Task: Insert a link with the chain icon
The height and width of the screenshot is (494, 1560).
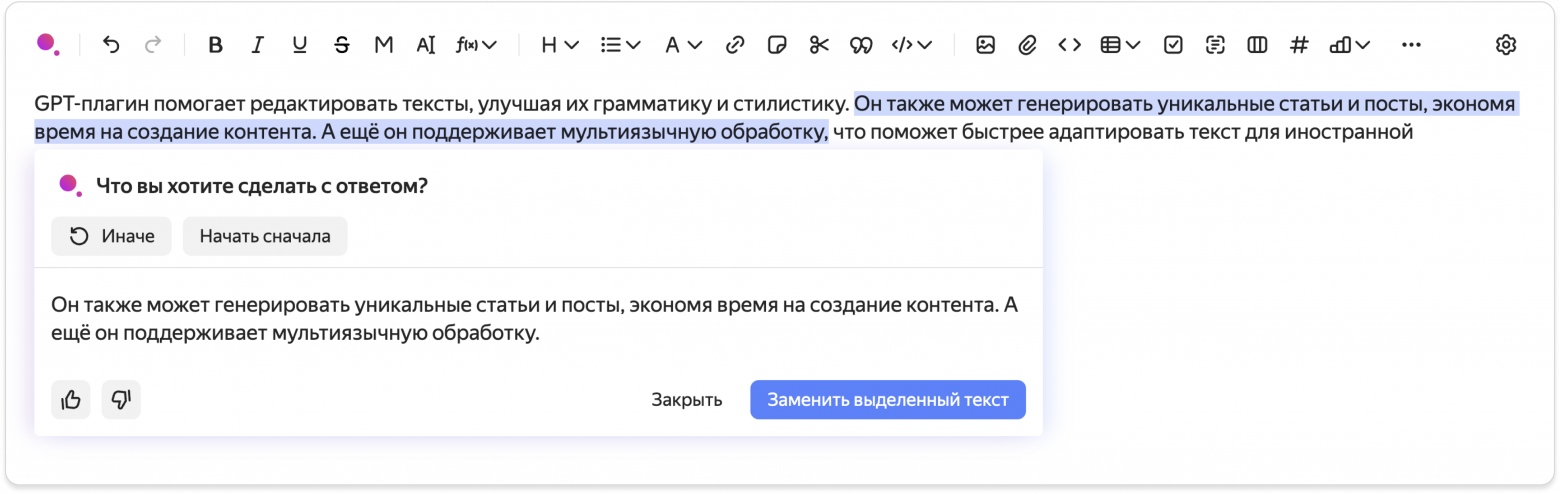Action: coord(735,44)
